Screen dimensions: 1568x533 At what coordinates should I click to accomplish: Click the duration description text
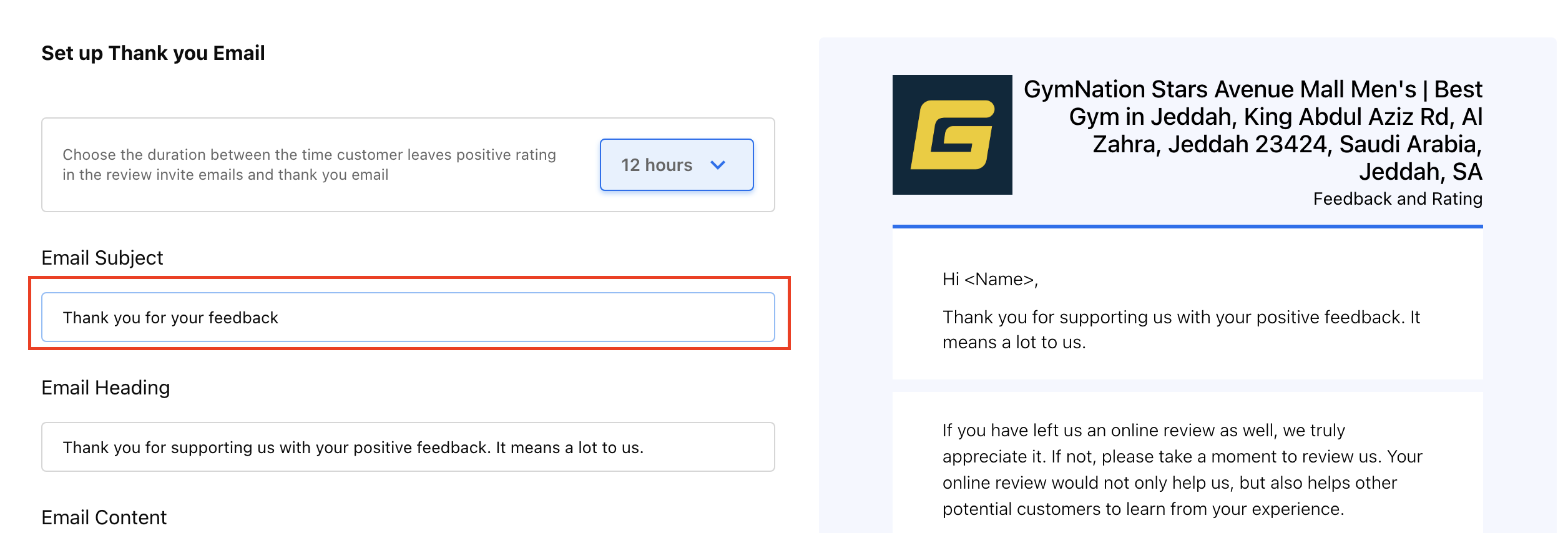click(309, 165)
